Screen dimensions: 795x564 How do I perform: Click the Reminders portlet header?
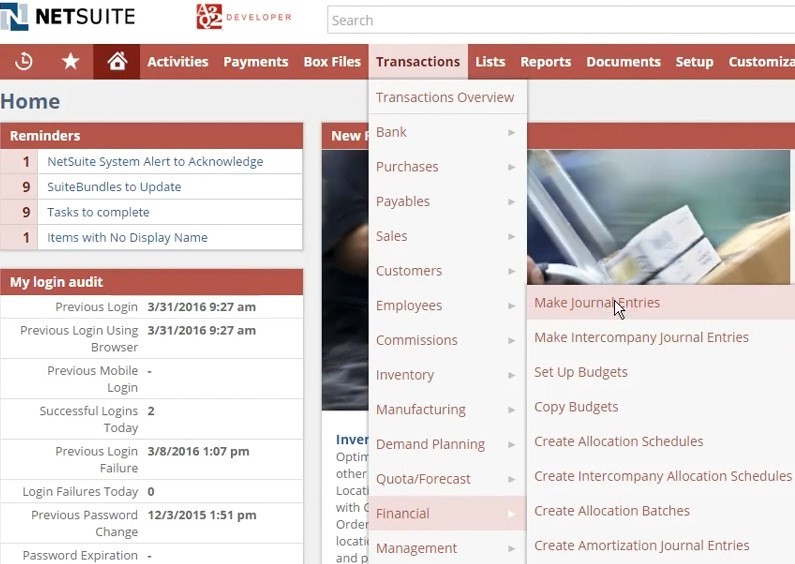click(x=152, y=136)
